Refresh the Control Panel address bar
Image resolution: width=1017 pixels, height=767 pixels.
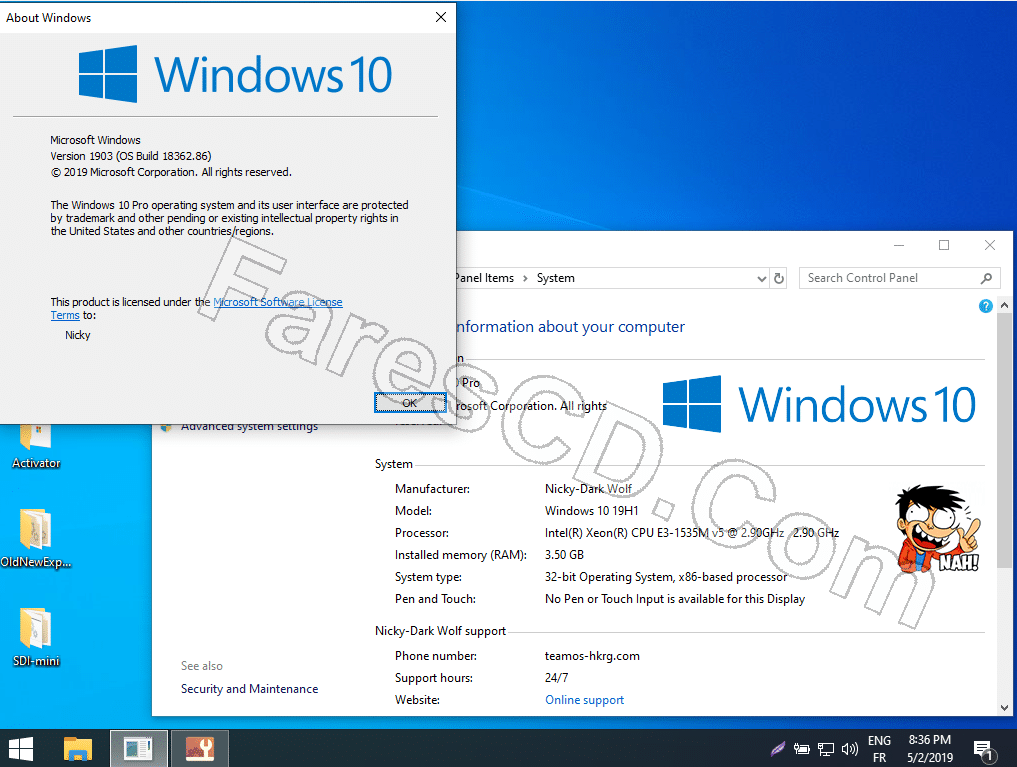click(x=779, y=278)
